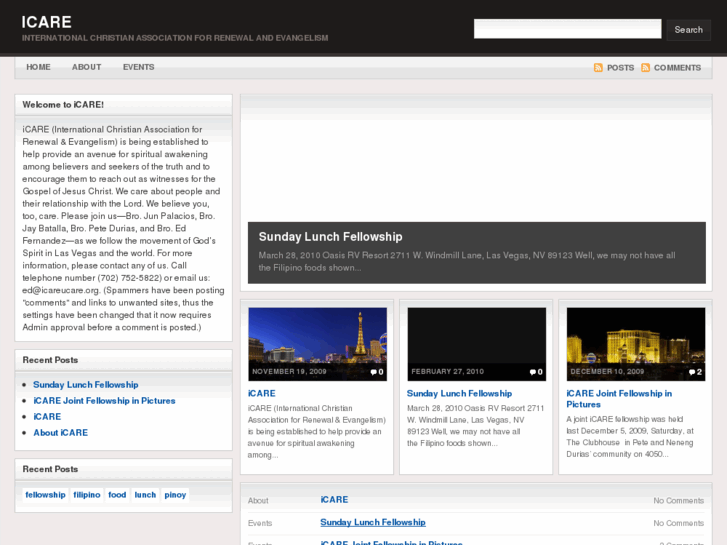Viewport: 727px width, 545px height.
Task: Select the food tag
Action: (x=117, y=495)
